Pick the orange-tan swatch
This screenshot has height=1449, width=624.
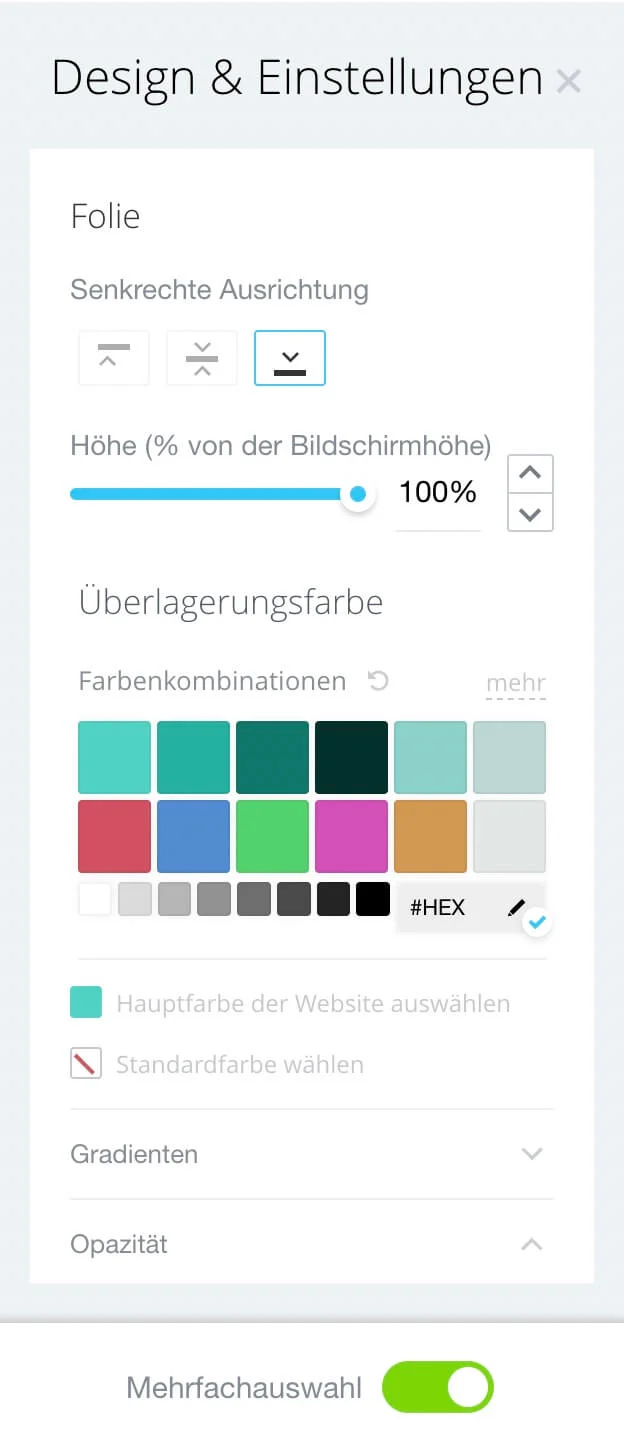tap(430, 836)
